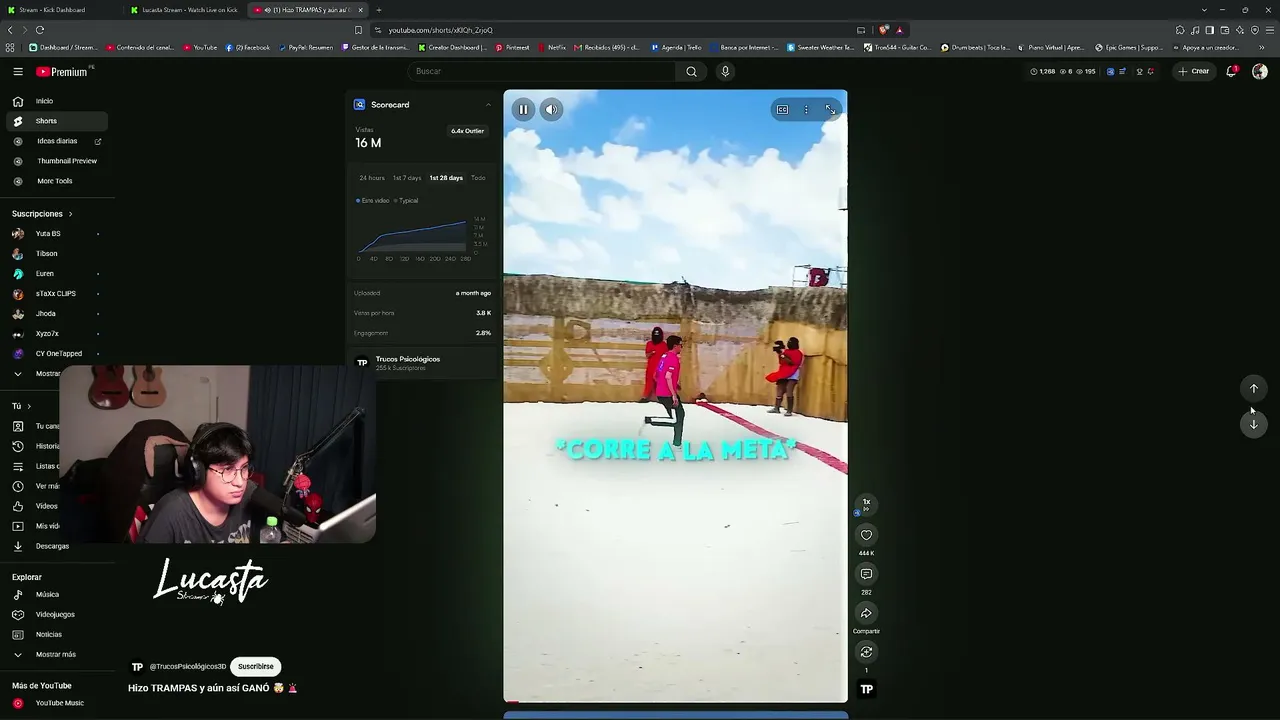This screenshot has height=720, width=1280.
Task: Toggle closed captions on the short
Action: [x=782, y=110]
